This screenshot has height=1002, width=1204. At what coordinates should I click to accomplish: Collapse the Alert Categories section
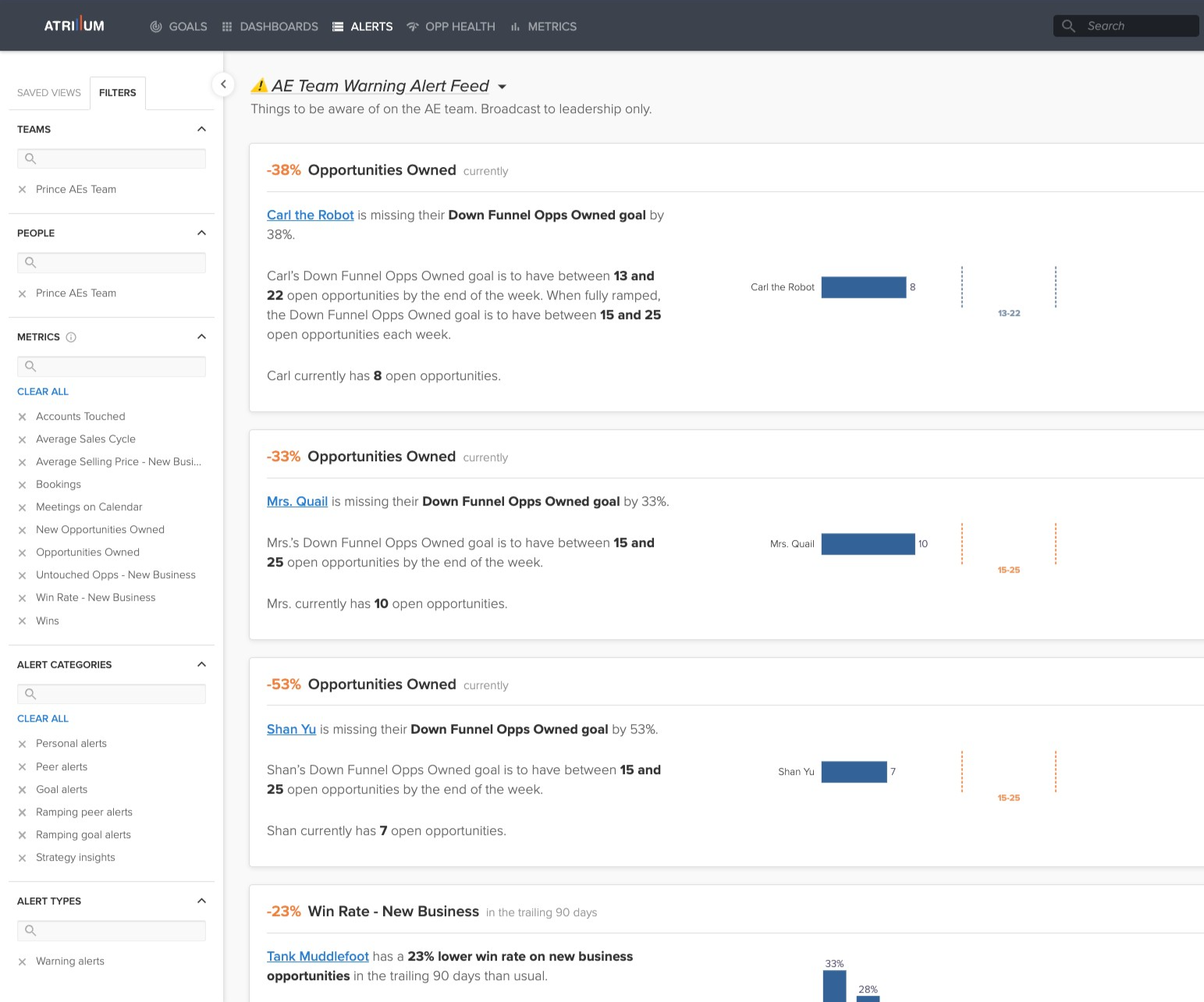click(201, 664)
